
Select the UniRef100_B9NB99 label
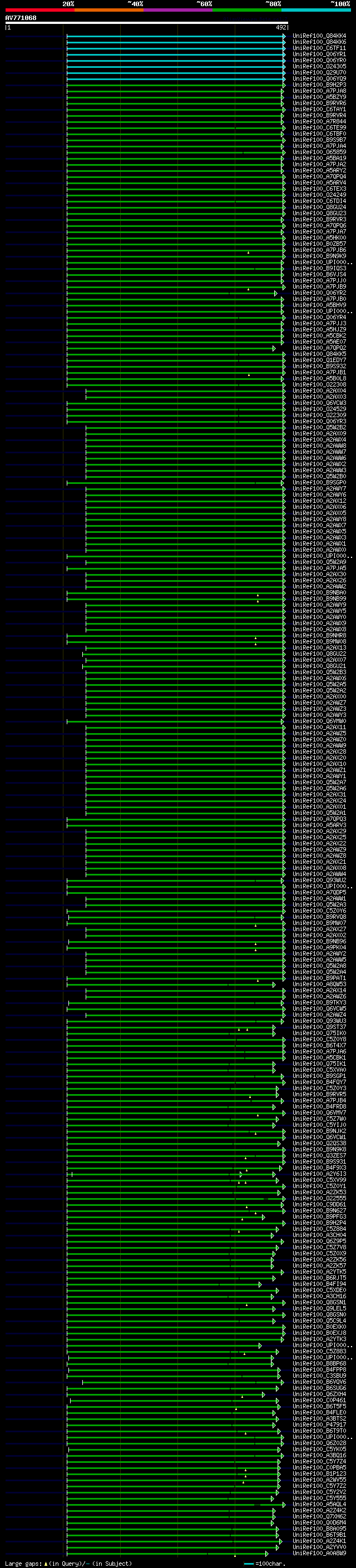(319, 599)
